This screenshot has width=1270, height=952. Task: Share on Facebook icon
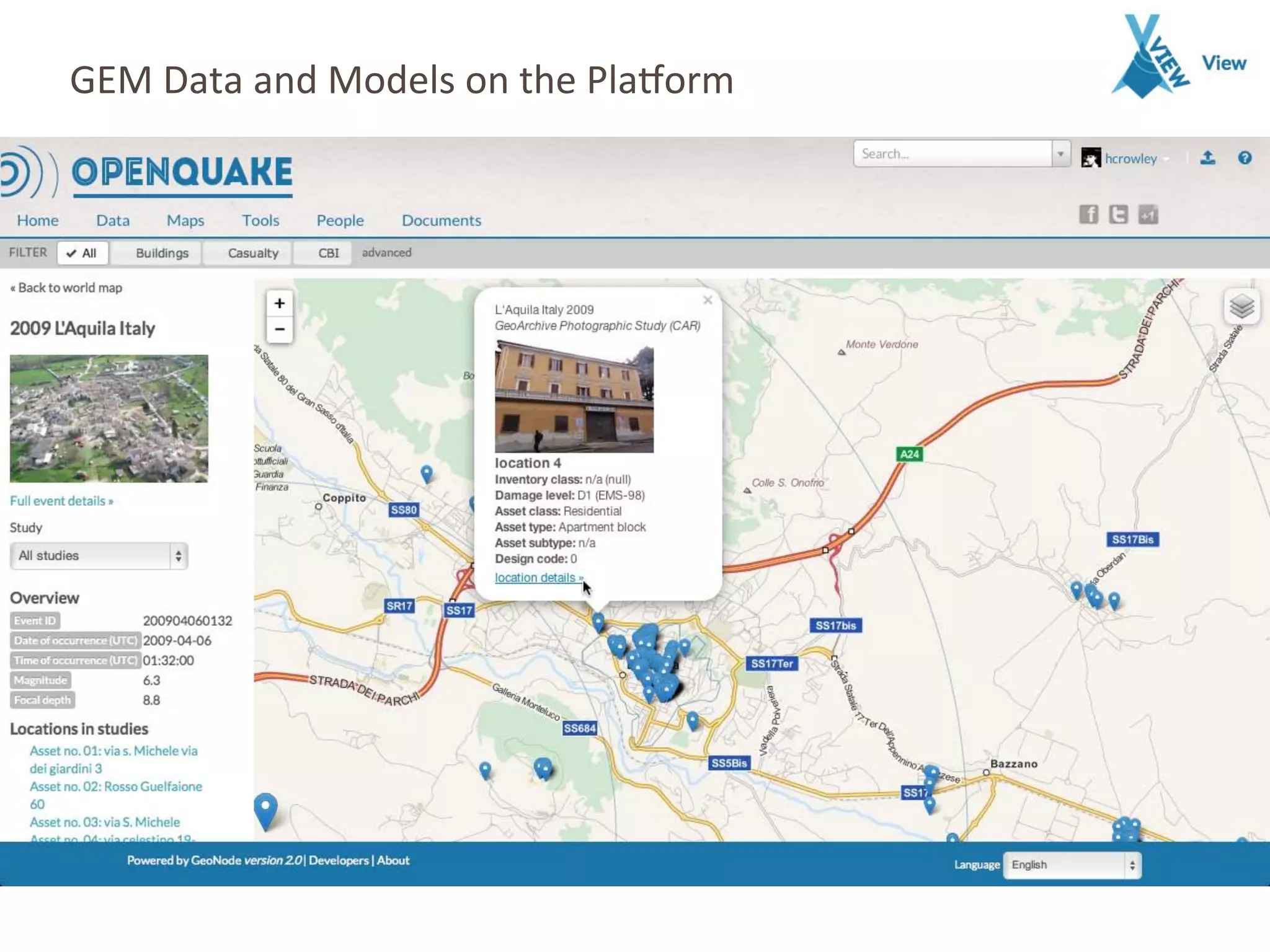coord(1088,214)
